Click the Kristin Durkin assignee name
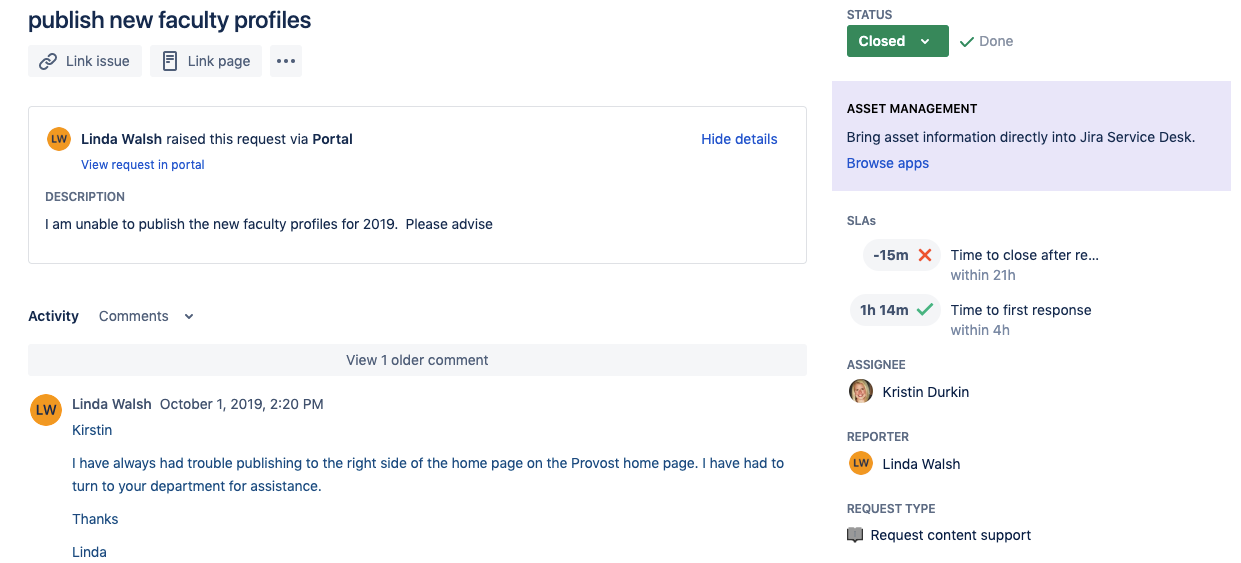 [x=925, y=392]
